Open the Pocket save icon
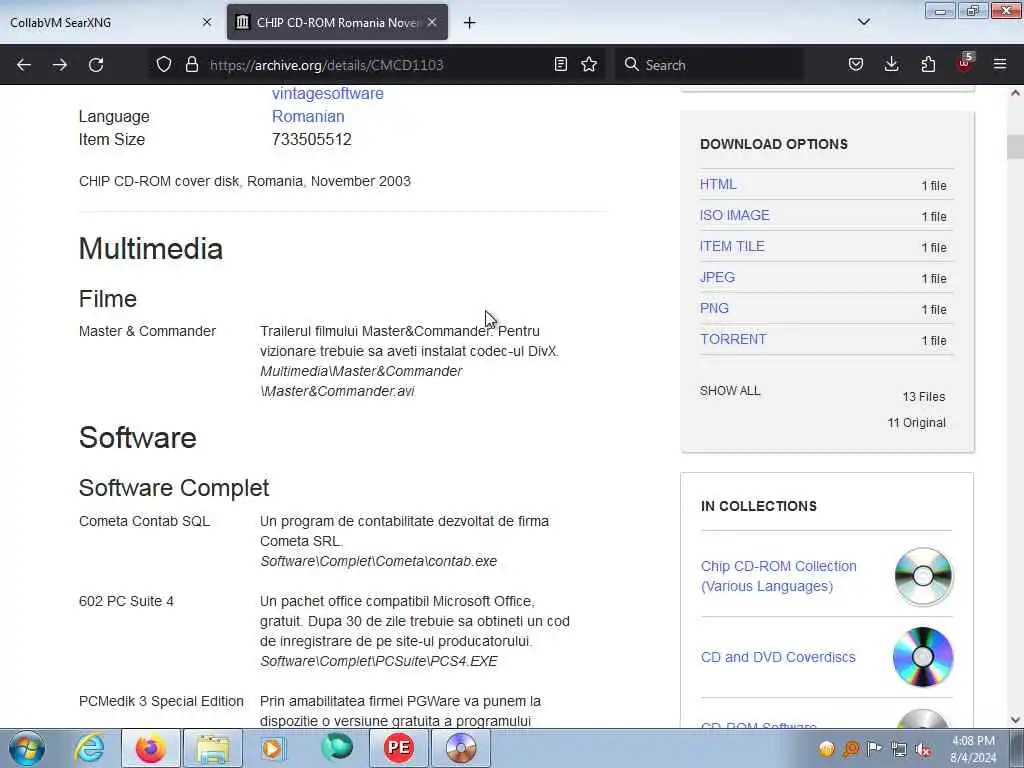 [856, 64]
